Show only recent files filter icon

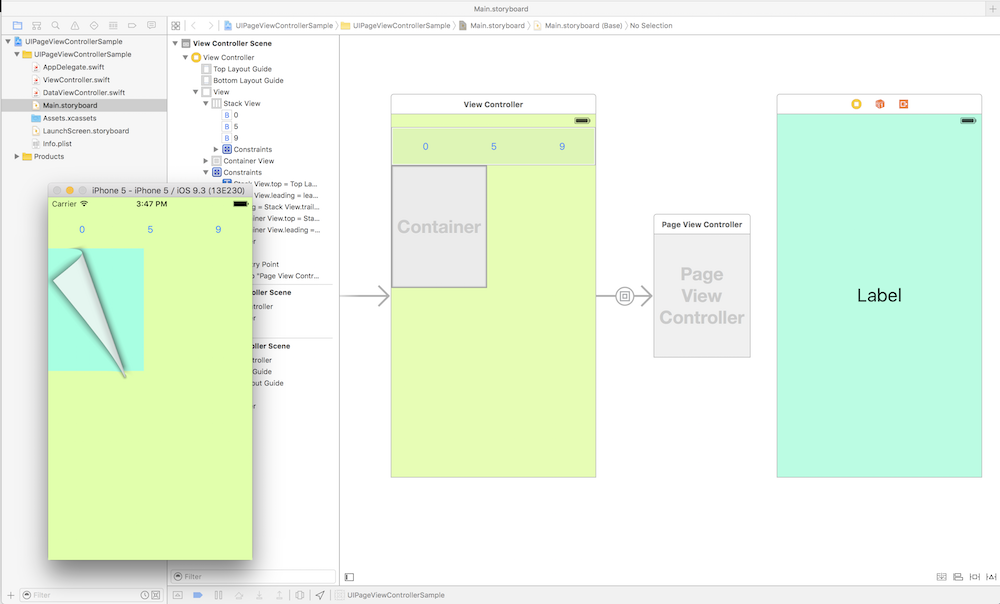tap(145, 595)
